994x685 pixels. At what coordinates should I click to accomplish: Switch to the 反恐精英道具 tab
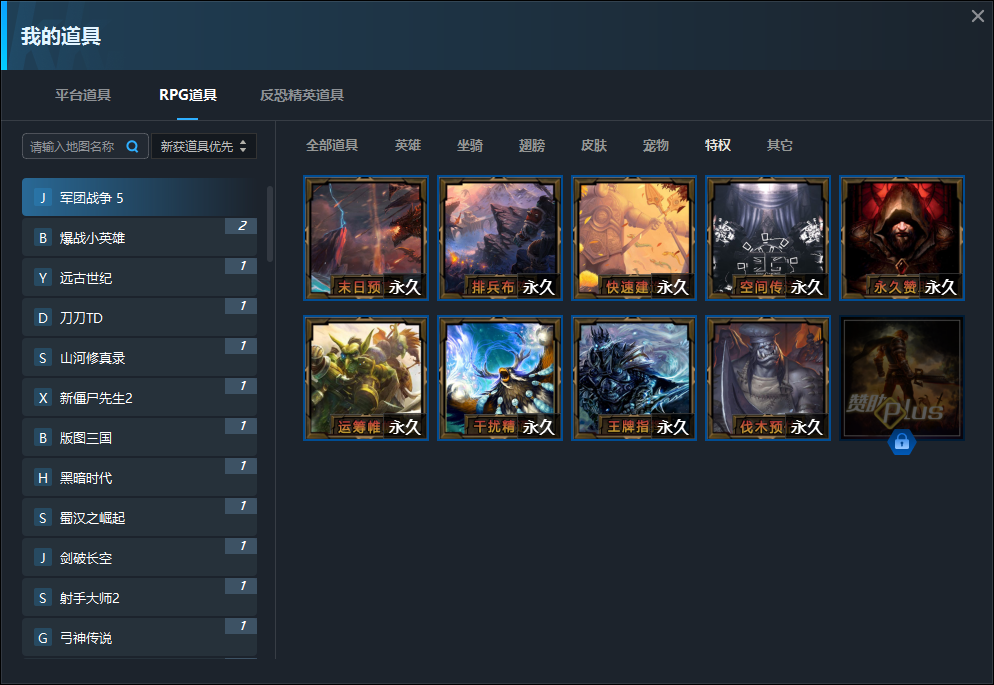click(x=302, y=95)
